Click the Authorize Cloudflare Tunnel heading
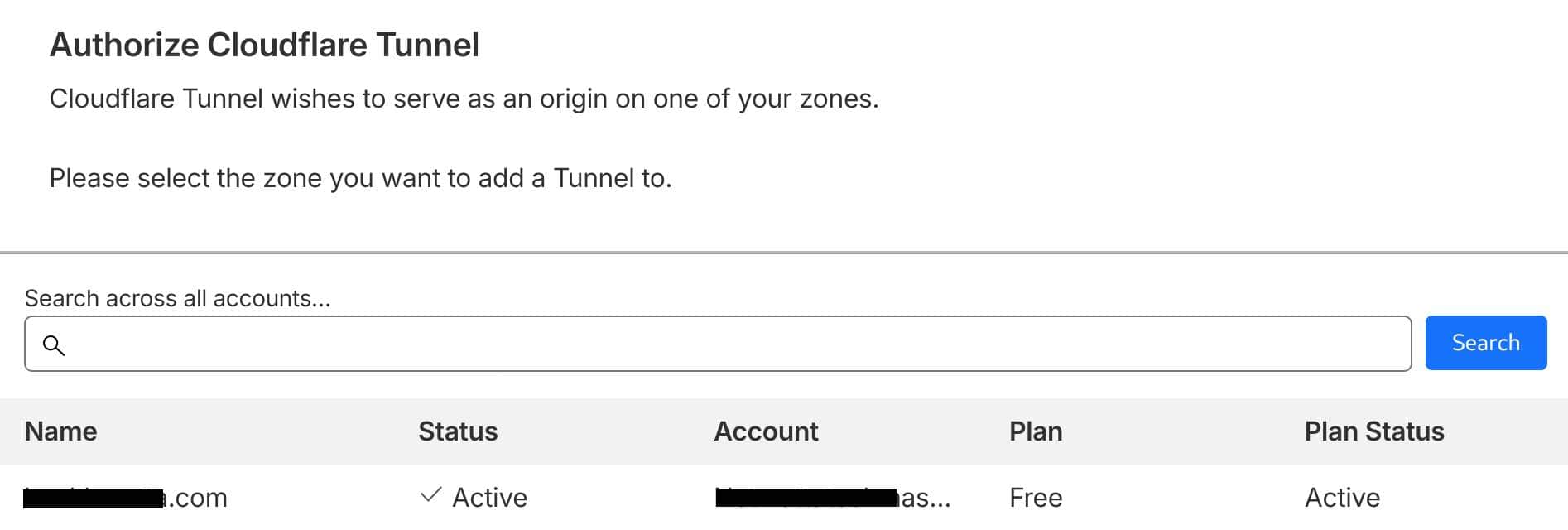Screen dimensions: 1568x530 point(264,45)
